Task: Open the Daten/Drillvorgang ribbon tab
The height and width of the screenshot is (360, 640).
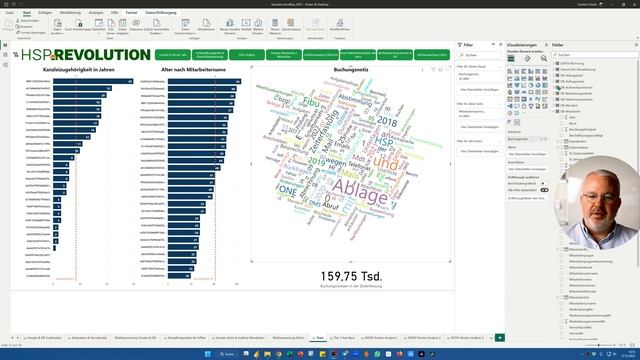Action: pyautogui.click(x=161, y=13)
